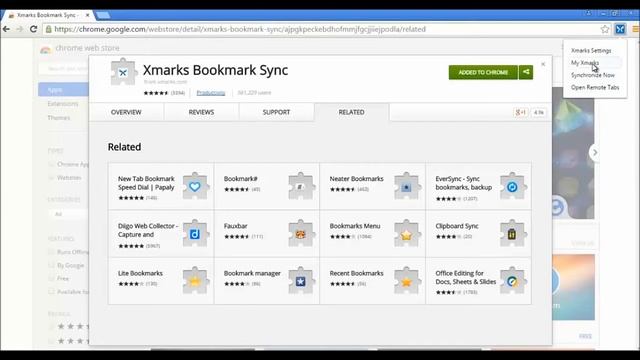Select Extensions in the web store sidebar

[x=62, y=104]
